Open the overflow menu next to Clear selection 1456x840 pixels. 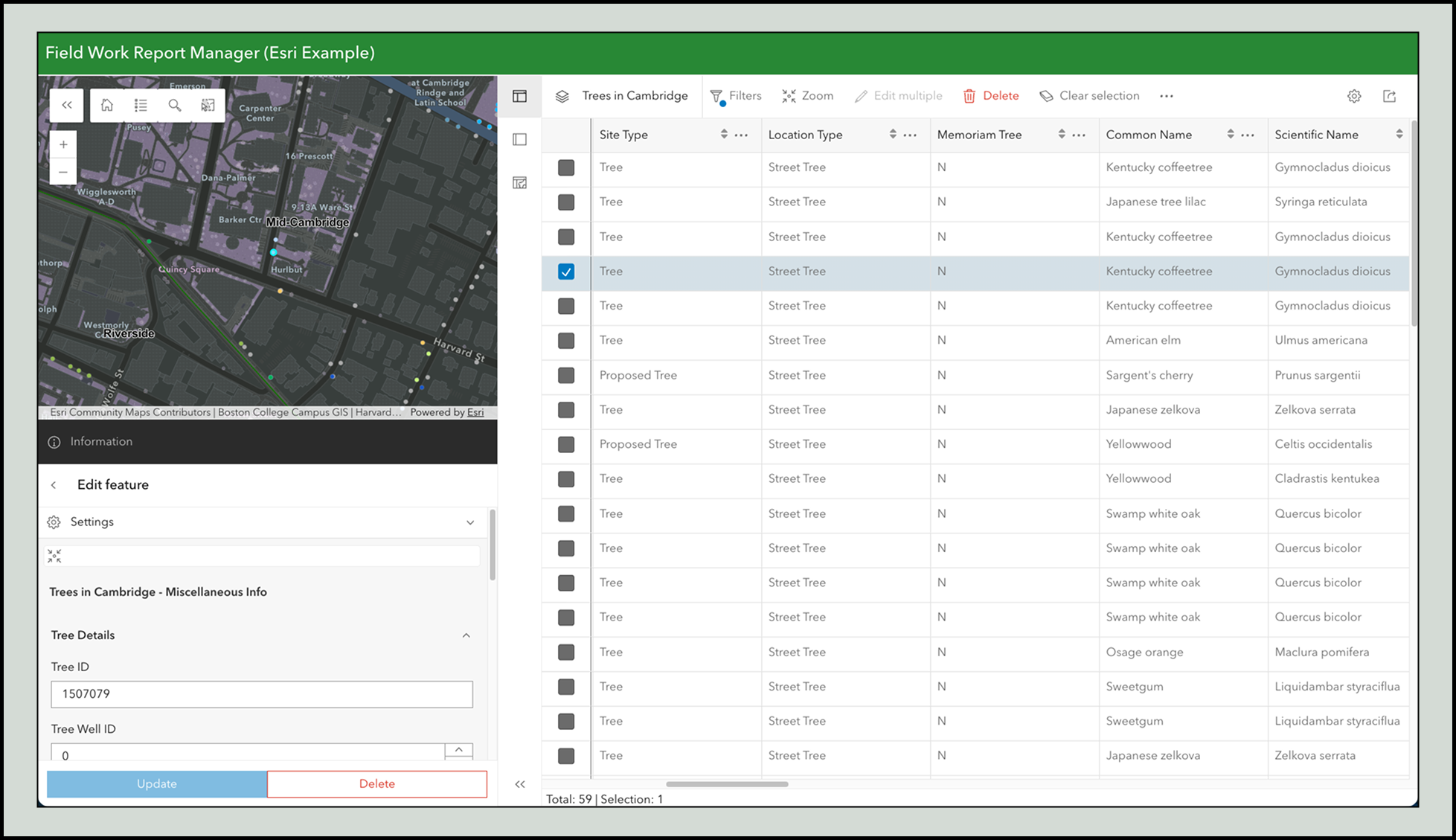pyautogui.click(x=1167, y=95)
